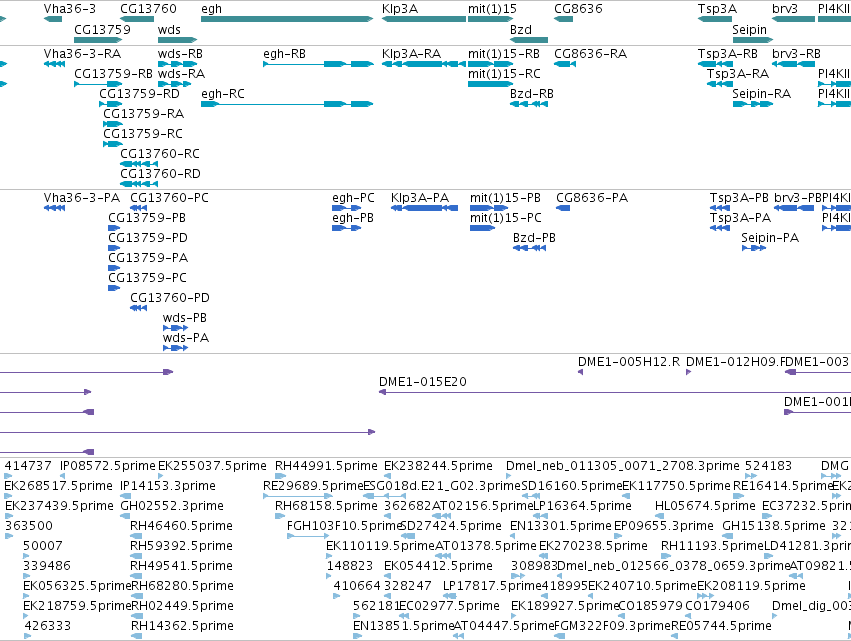Screen dimensions: 851x641
Task: Click the brv3-RB transcript label
Action: click(796, 54)
